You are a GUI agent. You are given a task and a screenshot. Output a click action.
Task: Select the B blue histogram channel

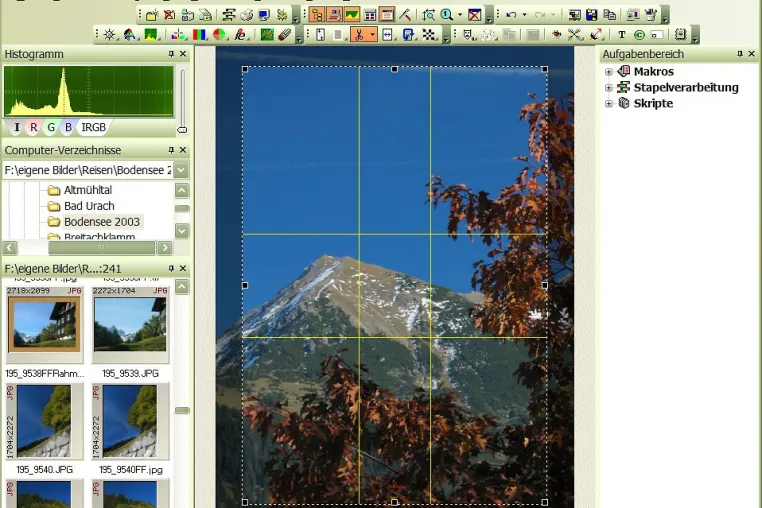tap(69, 127)
